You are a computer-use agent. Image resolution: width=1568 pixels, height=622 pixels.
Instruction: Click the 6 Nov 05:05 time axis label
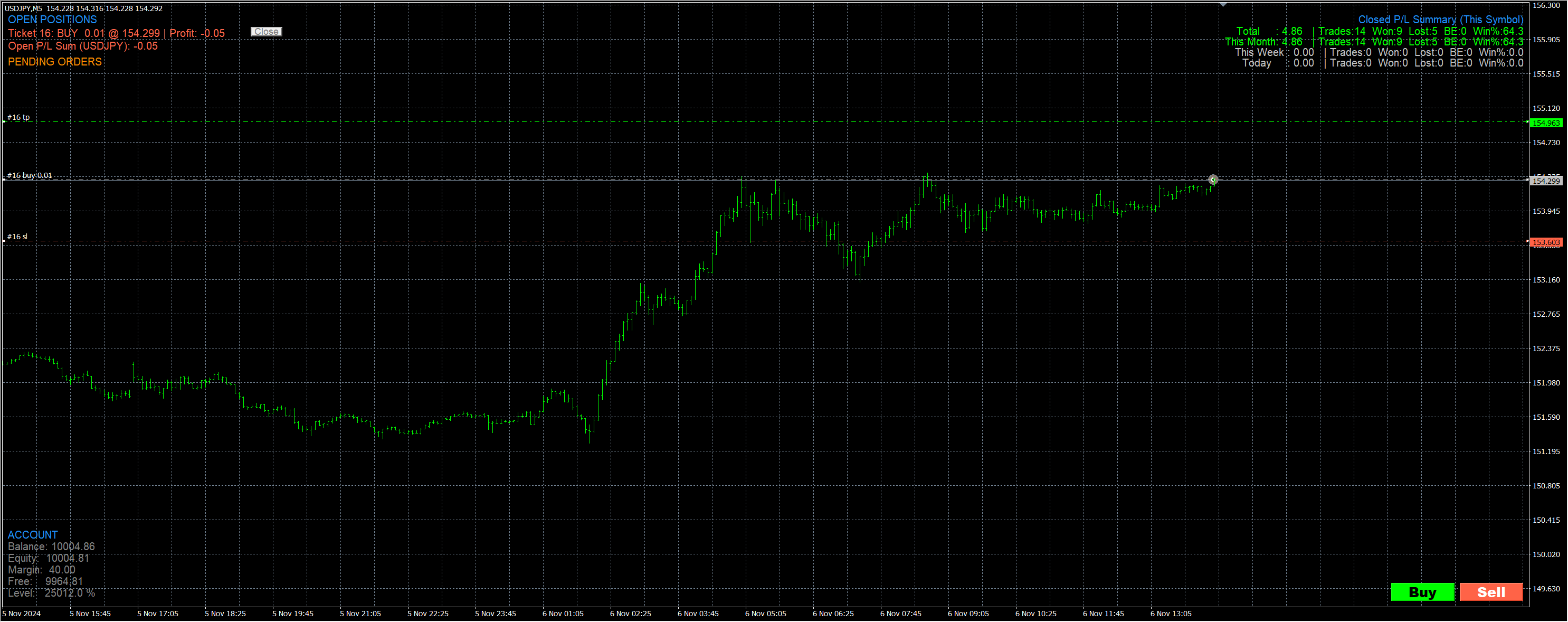(x=765, y=614)
